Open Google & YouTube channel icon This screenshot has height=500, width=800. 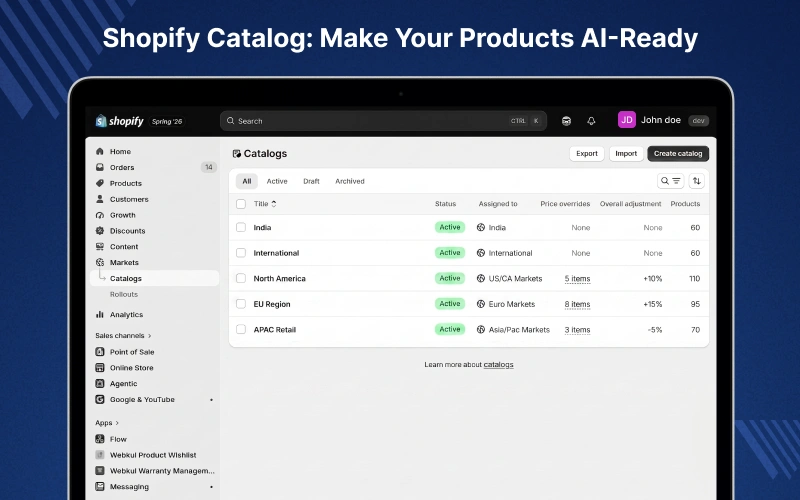point(100,399)
